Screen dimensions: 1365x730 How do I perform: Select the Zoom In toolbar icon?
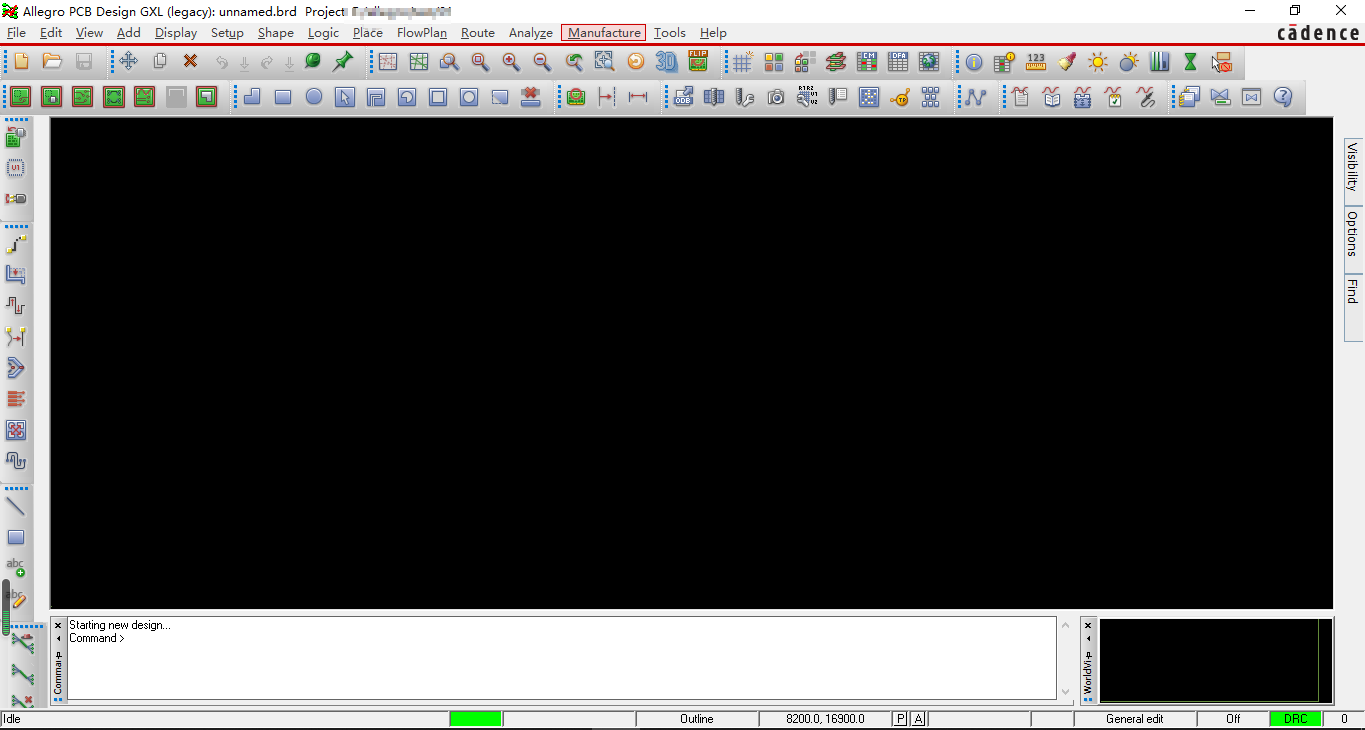510,62
